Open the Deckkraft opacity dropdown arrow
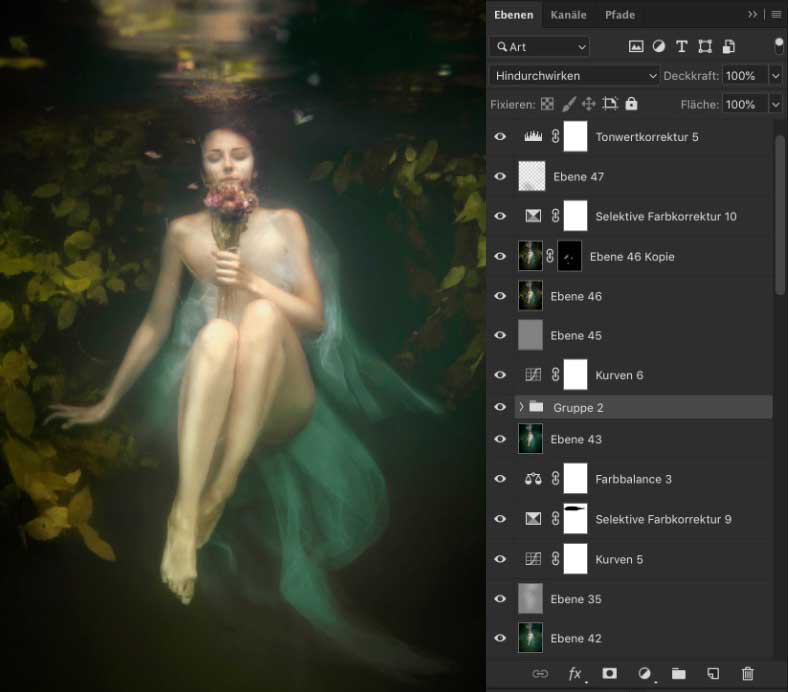The image size is (788, 692). click(x=775, y=76)
